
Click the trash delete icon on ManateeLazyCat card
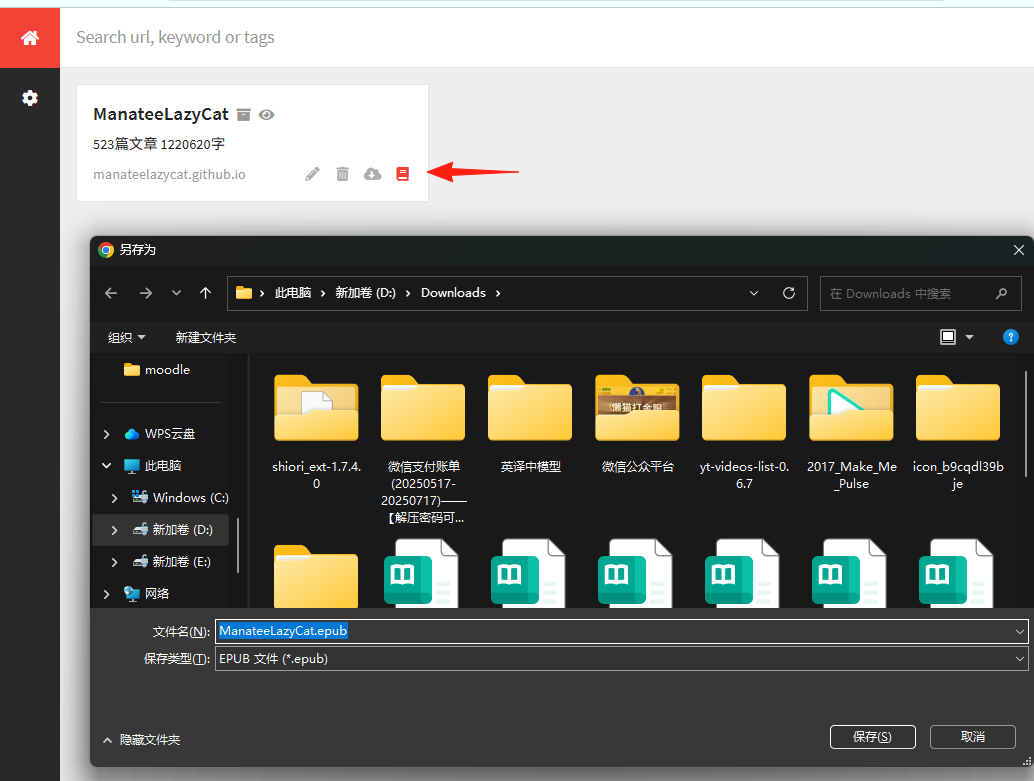point(342,173)
